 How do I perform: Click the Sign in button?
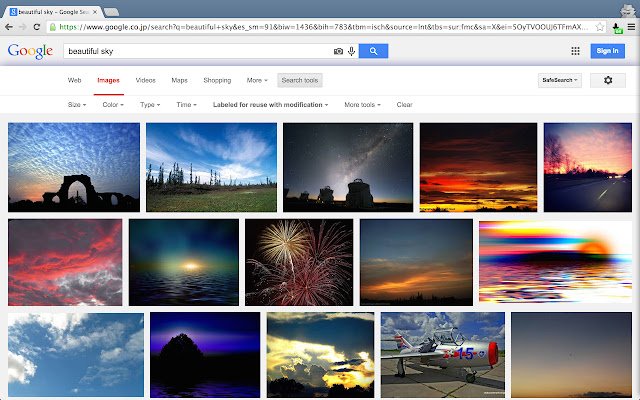607,51
